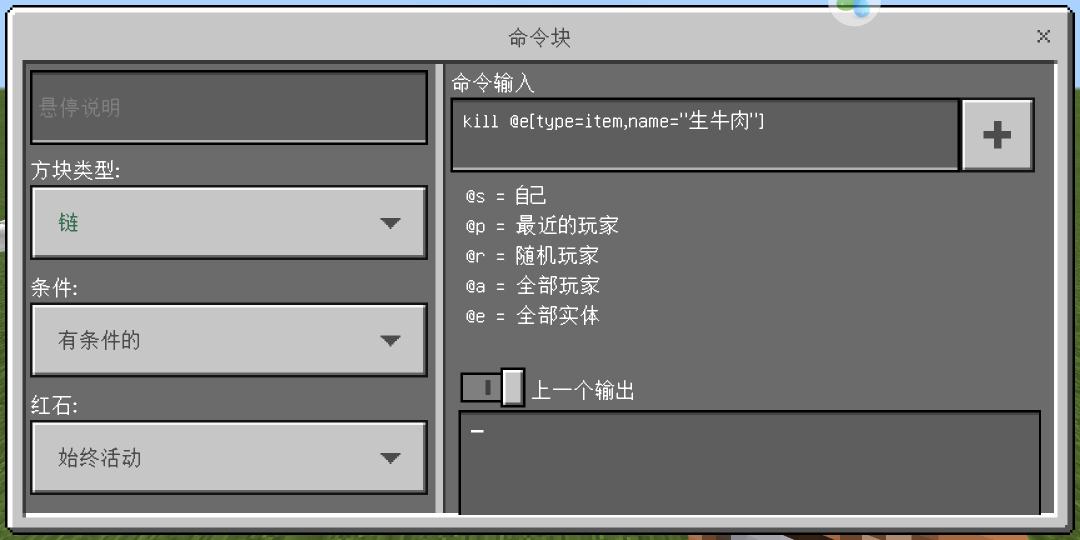Viewport: 1080px width, 540px height.
Task: Click the vertical divider between panels
Action: coord(439,289)
